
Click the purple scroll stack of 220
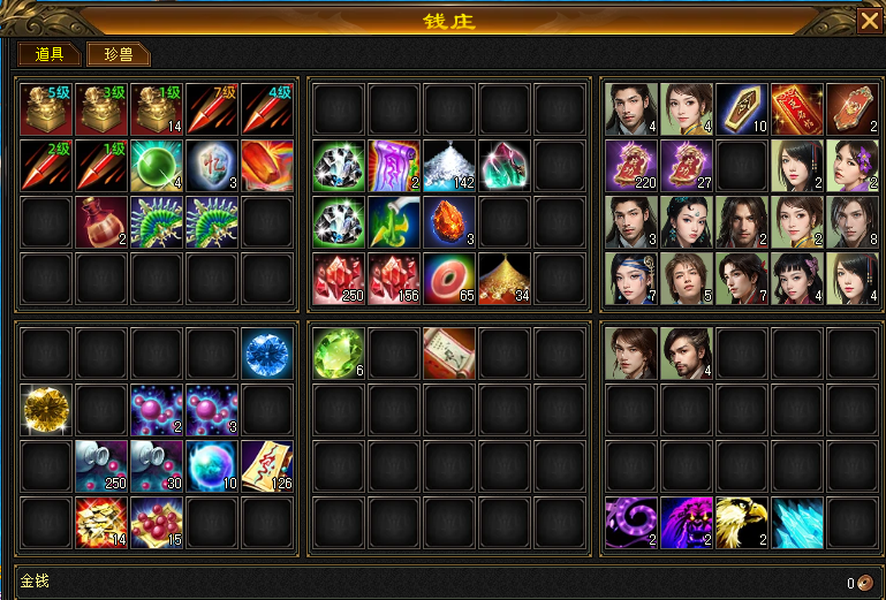pyautogui.click(x=631, y=166)
